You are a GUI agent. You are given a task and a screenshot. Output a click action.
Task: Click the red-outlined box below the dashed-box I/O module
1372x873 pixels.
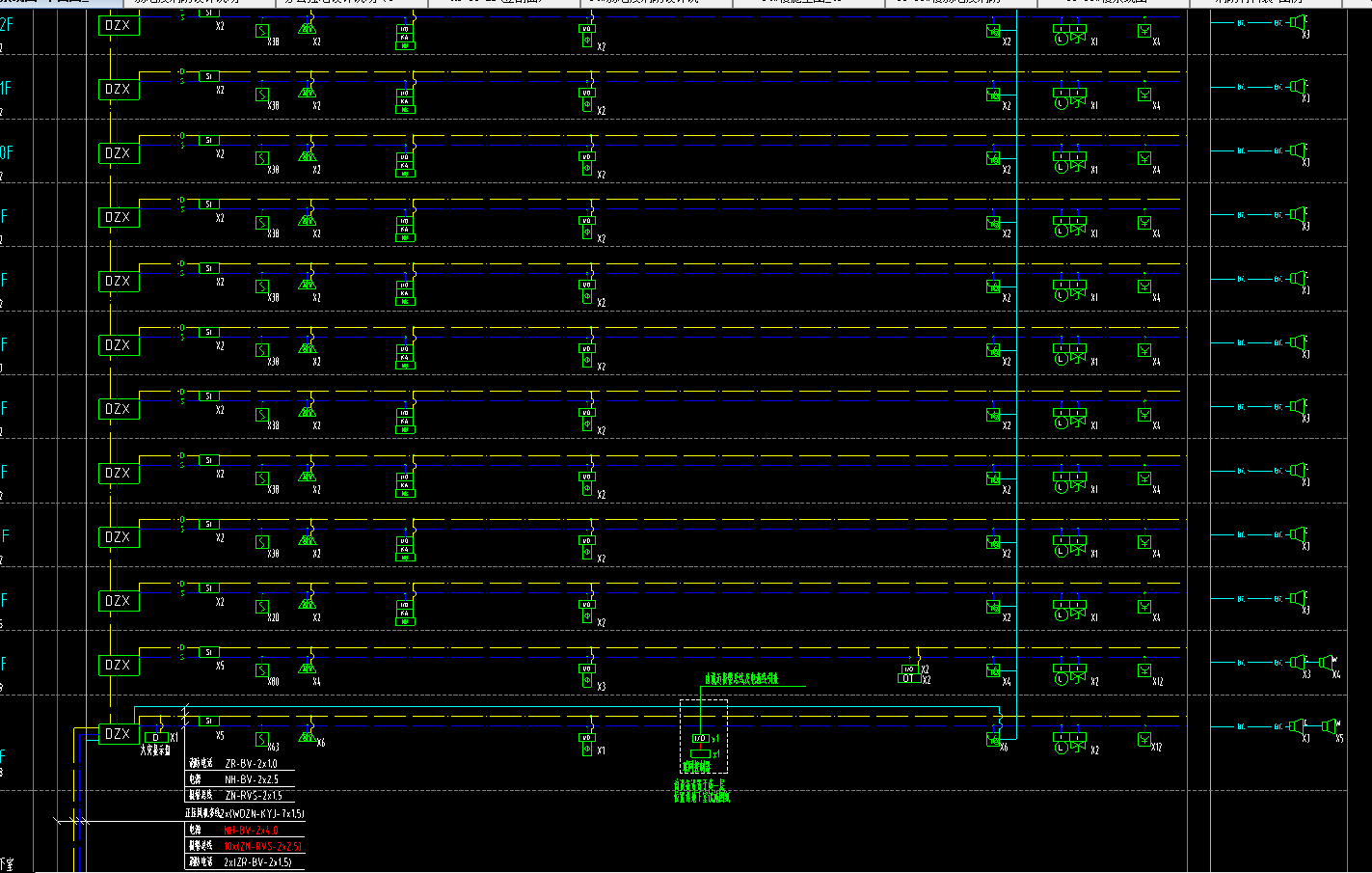click(701, 753)
